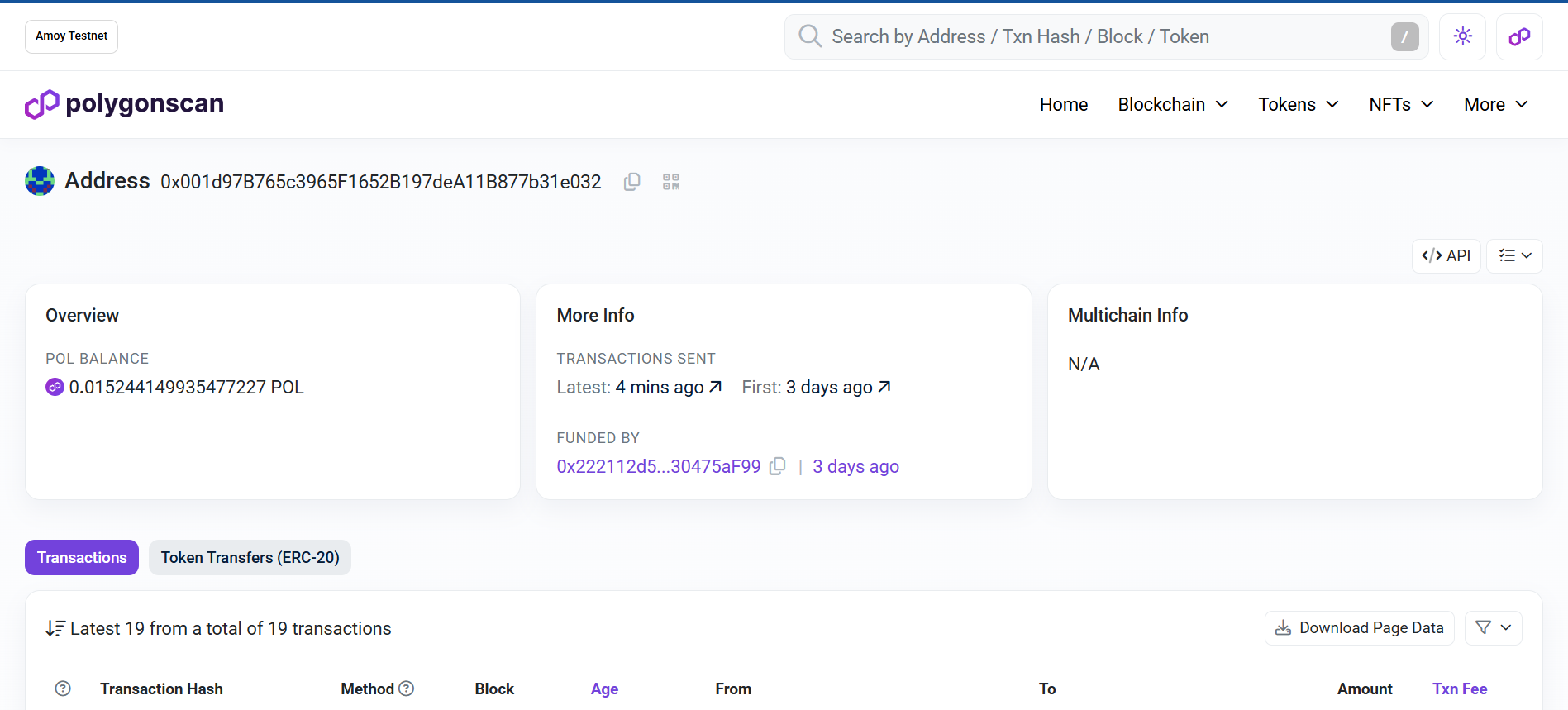Open latest sent transaction '4 mins ago'

point(669,387)
